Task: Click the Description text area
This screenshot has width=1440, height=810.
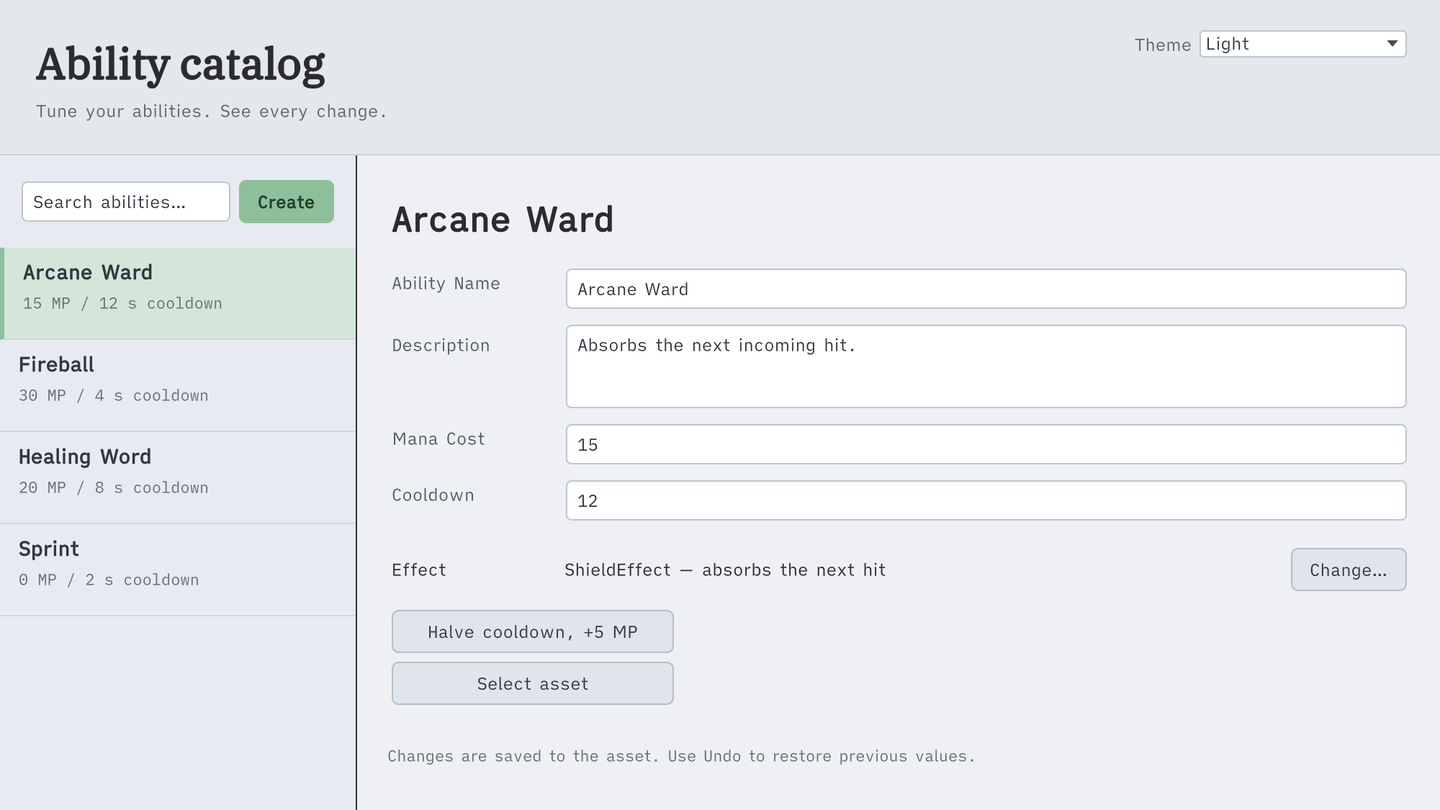Action: click(x=986, y=366)
